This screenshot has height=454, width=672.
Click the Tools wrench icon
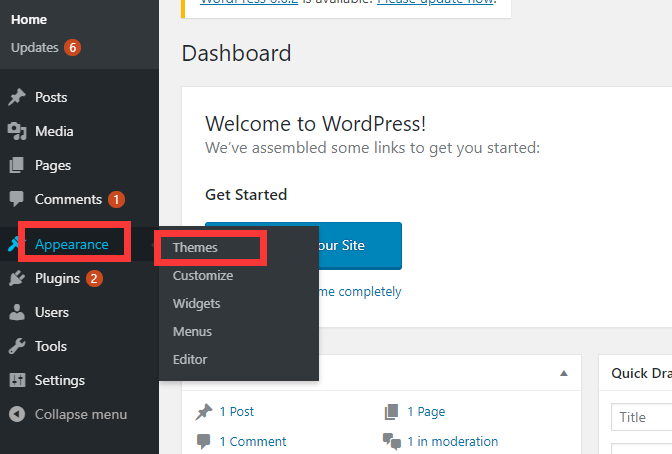[x=17, y=346]
